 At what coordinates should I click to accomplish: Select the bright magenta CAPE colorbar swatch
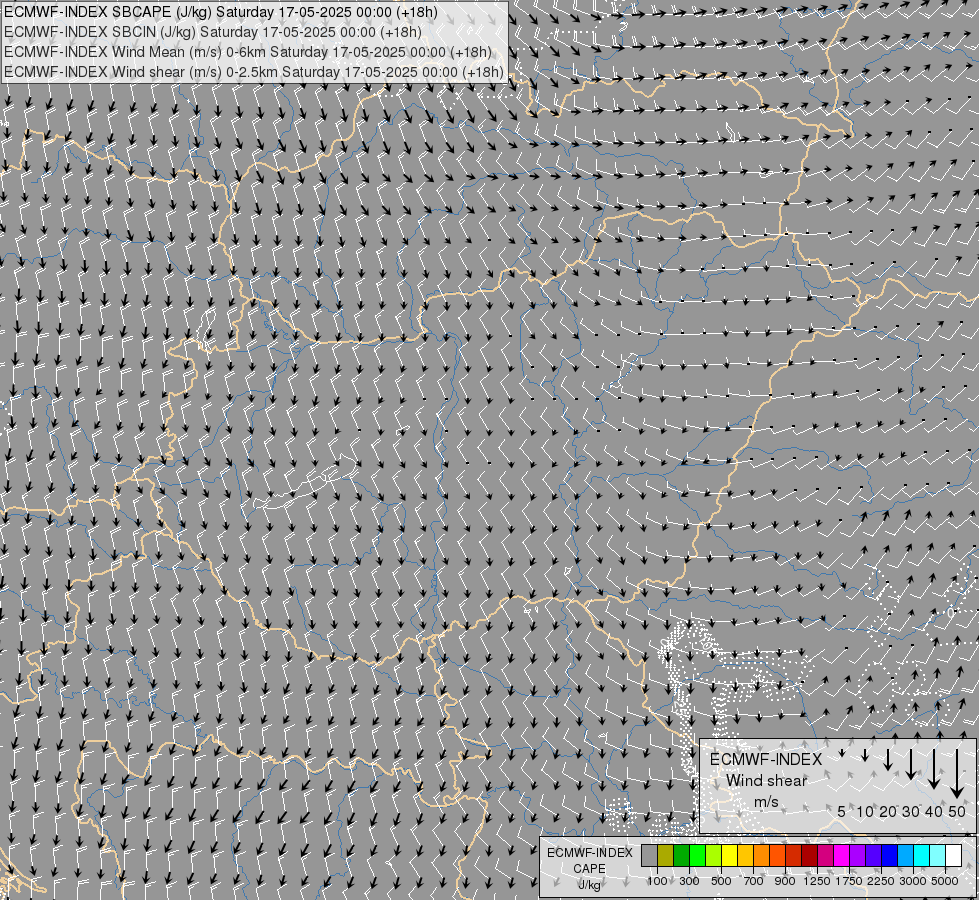click(x=842, y=855)
